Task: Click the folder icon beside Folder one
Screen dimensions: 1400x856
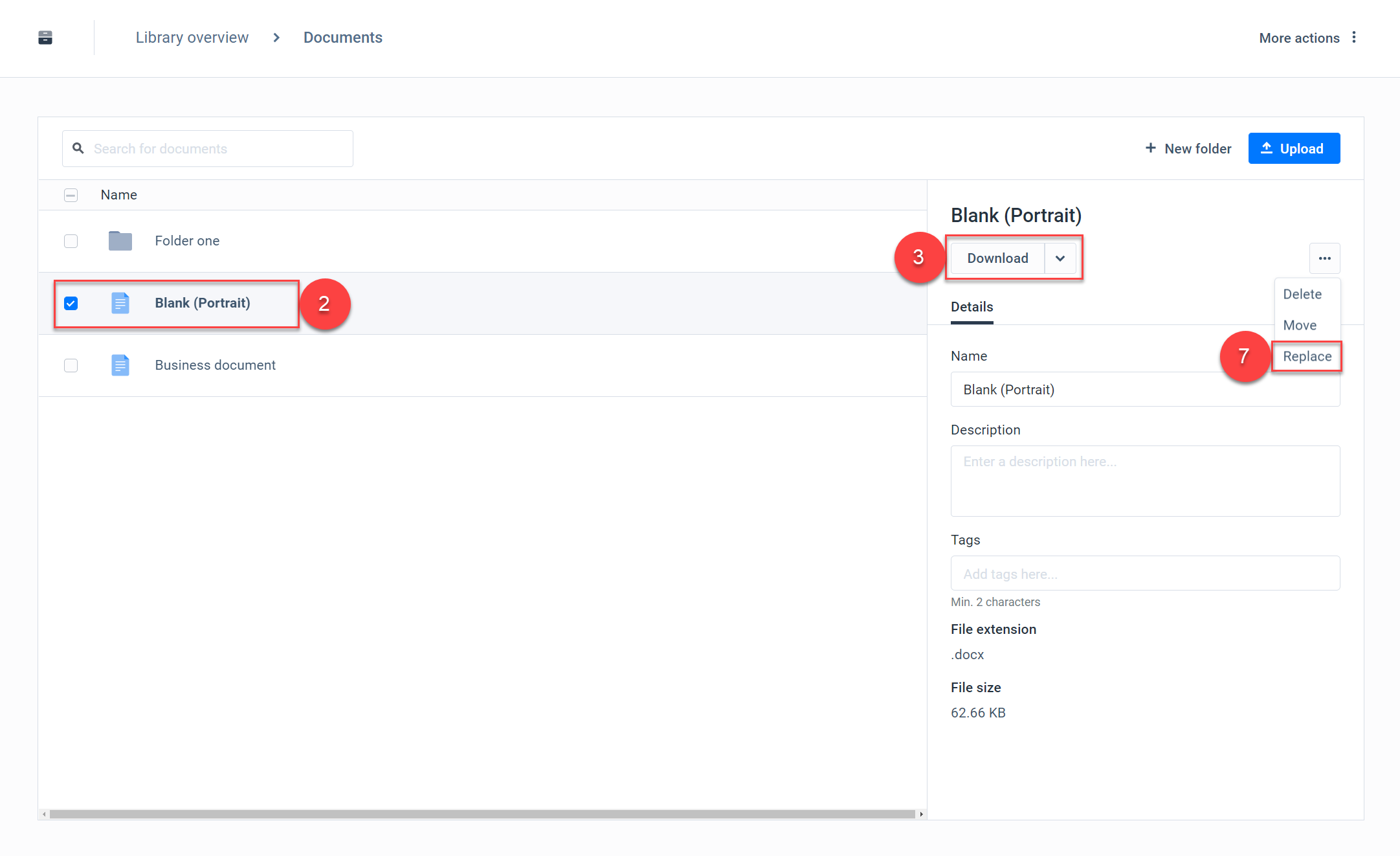Action: click(120, 240)
